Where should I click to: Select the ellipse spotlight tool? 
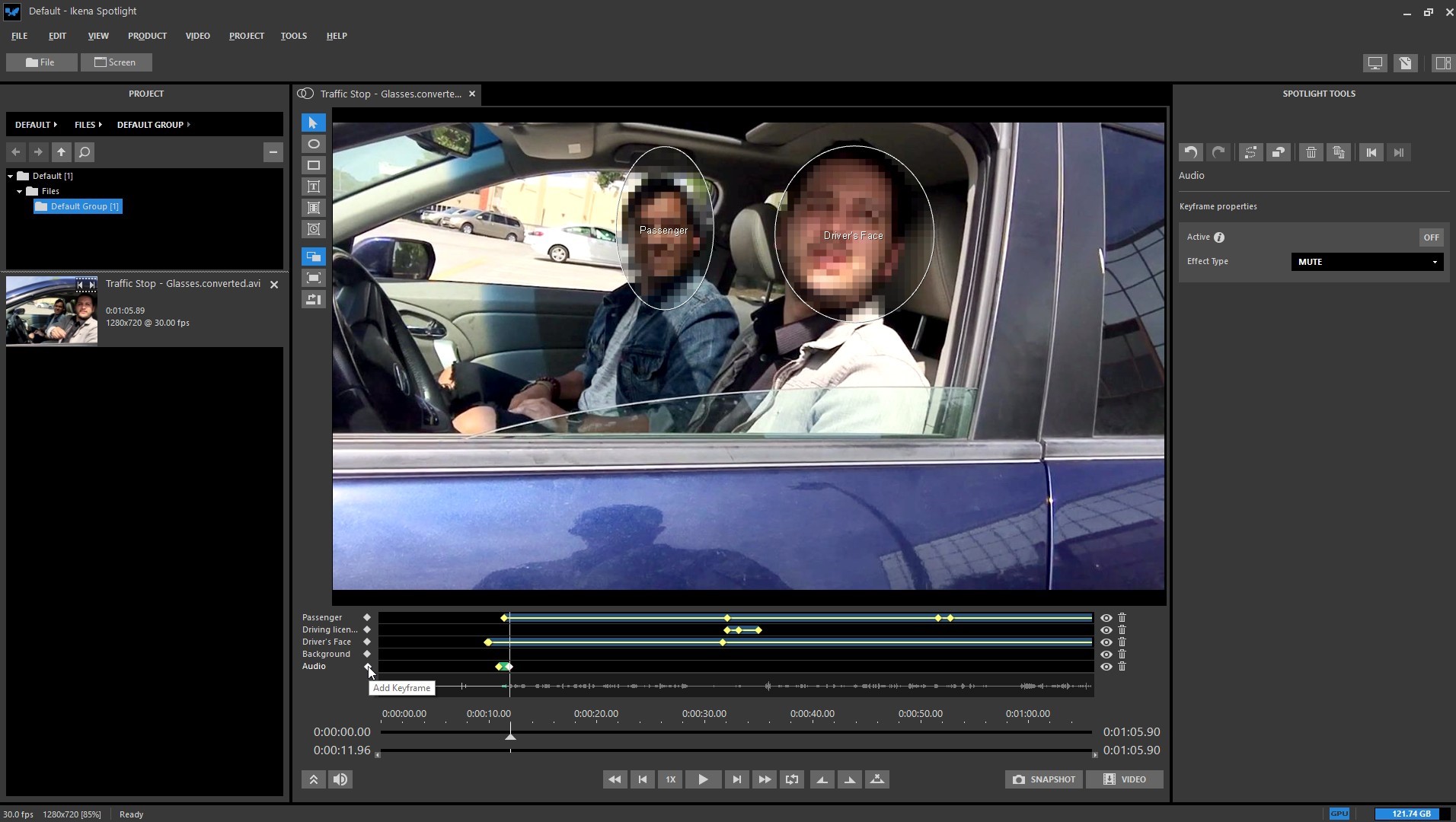313,144
